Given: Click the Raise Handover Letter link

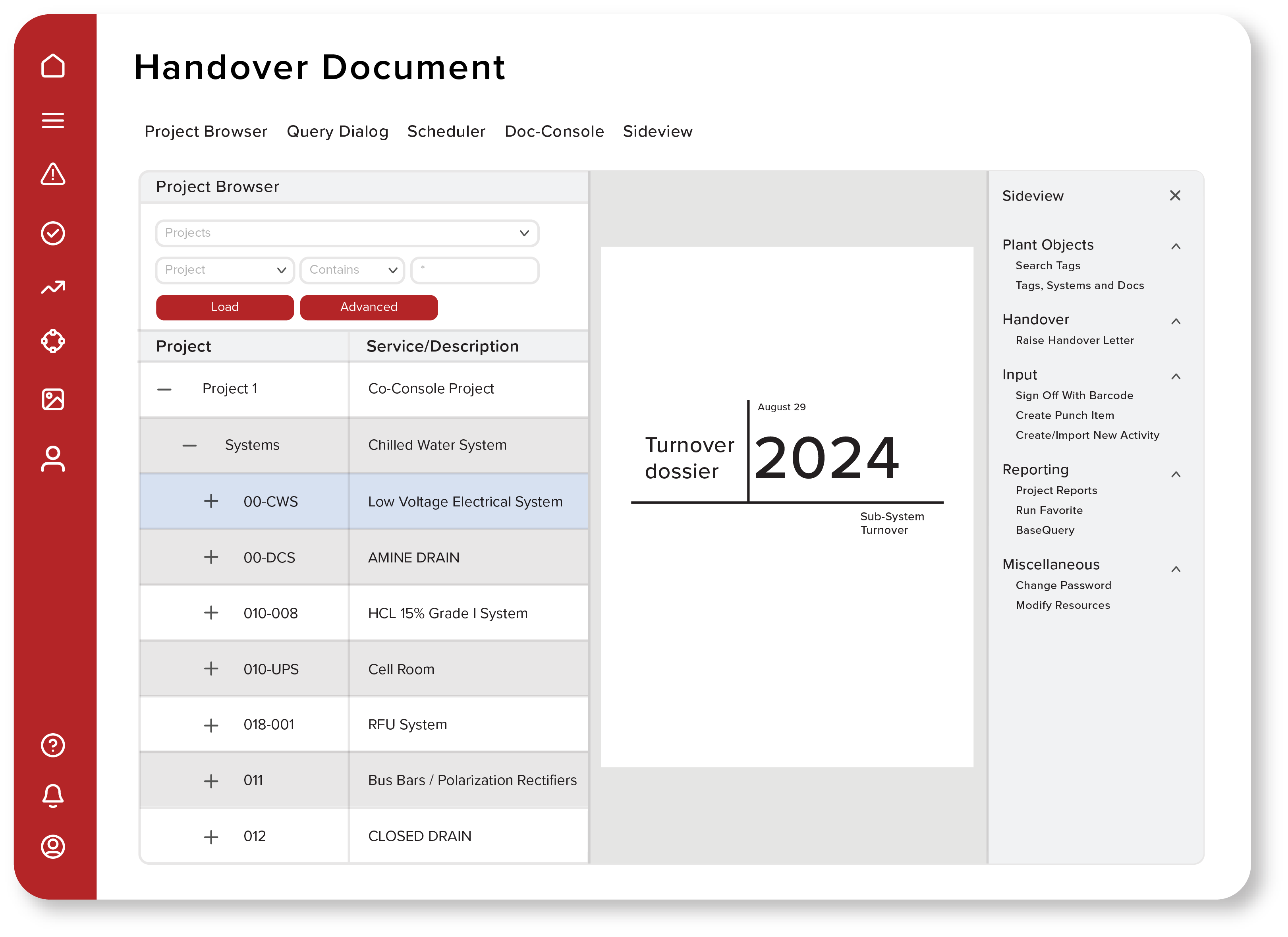Looking at the screenshot, I should click(1075, 340).
